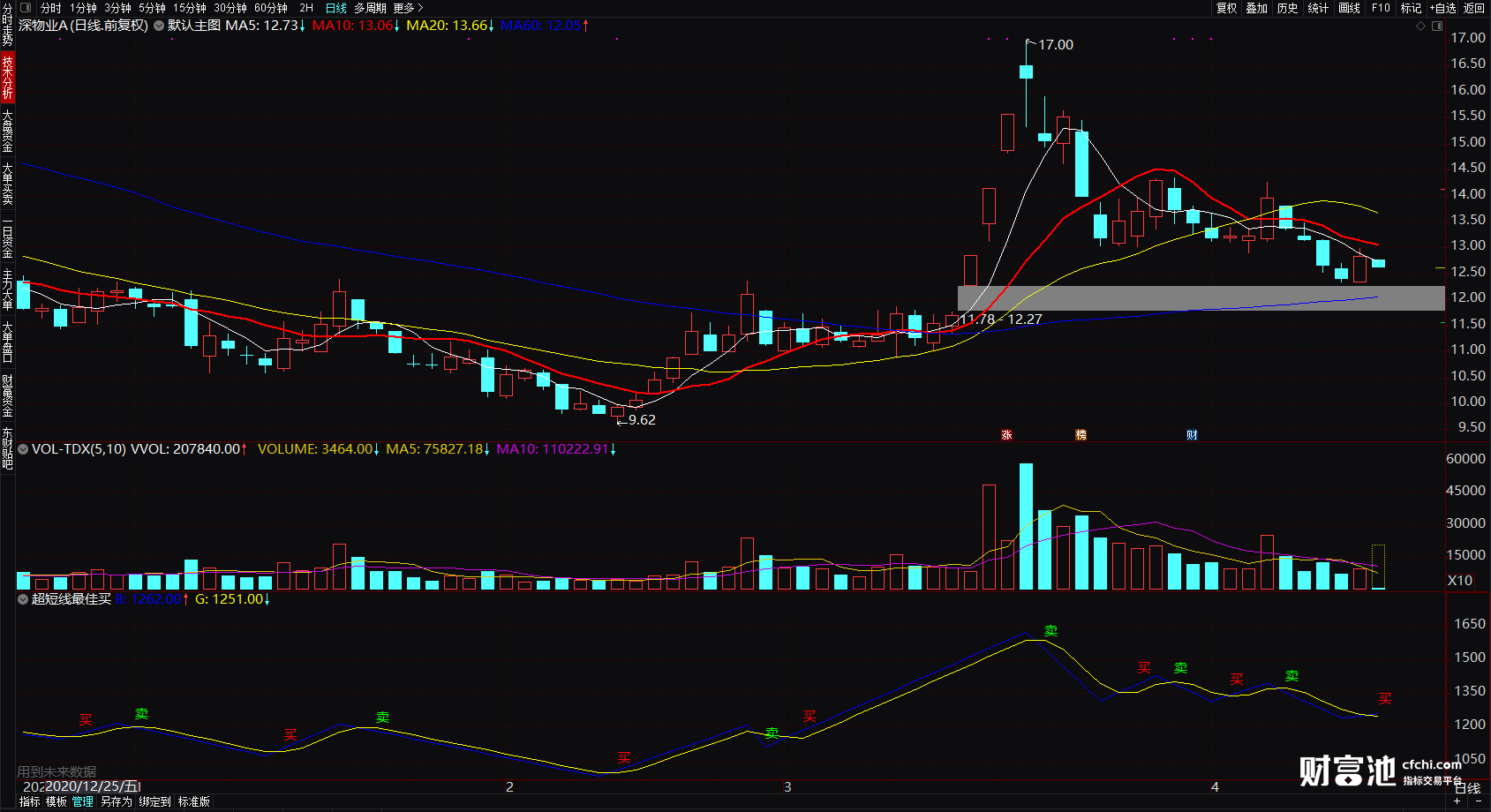Expand the VOL-TDX indicator dropdown
Image resolution: width=1491 pixels, height=812 pixels.
click(23, 449)
